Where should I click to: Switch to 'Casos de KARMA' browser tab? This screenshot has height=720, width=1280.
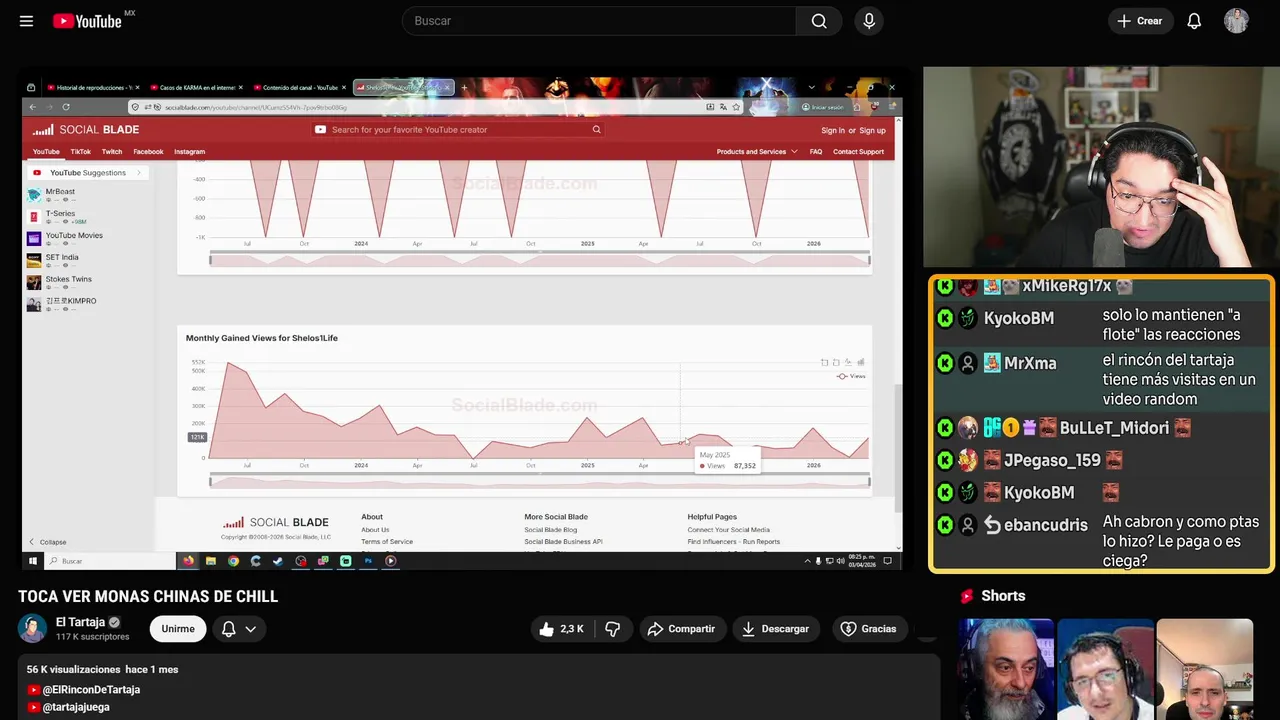point(194,88)
